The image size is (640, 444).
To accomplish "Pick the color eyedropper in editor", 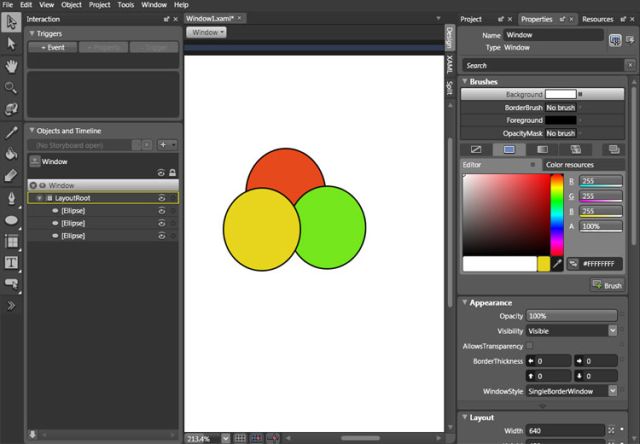I will [557, 264].
